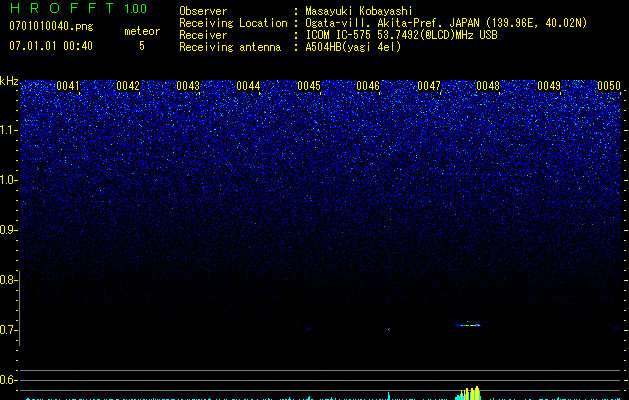Viewport: 629px width, 400px height.
Task: Click the Receiving Location label
Action: pos(233,23)
